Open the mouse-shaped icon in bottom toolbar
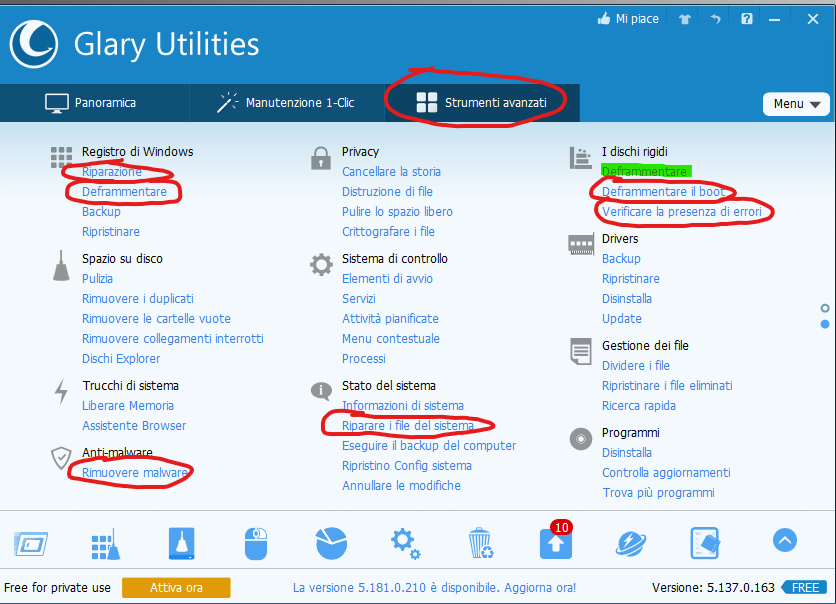This screenshot has height=604, width=836. pyautogui.click(x=256, y=544)
